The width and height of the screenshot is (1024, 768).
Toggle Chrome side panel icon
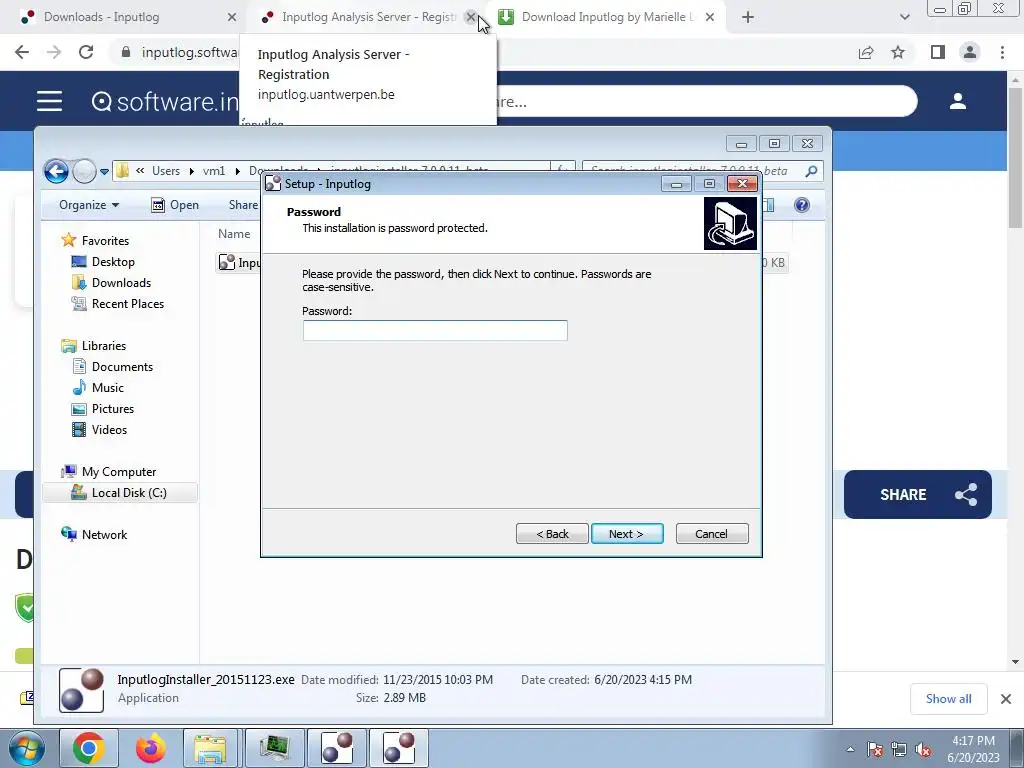(x=938, y=52)
